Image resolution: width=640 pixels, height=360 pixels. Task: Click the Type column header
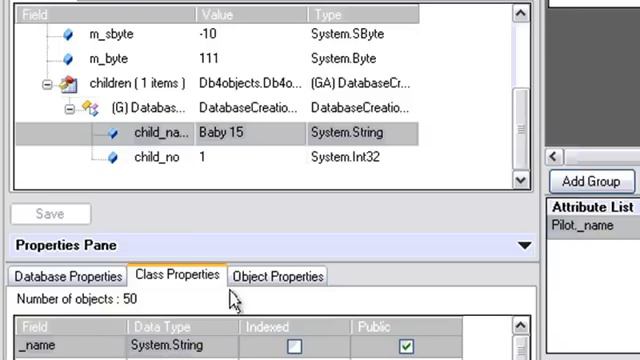click(363, 15)
